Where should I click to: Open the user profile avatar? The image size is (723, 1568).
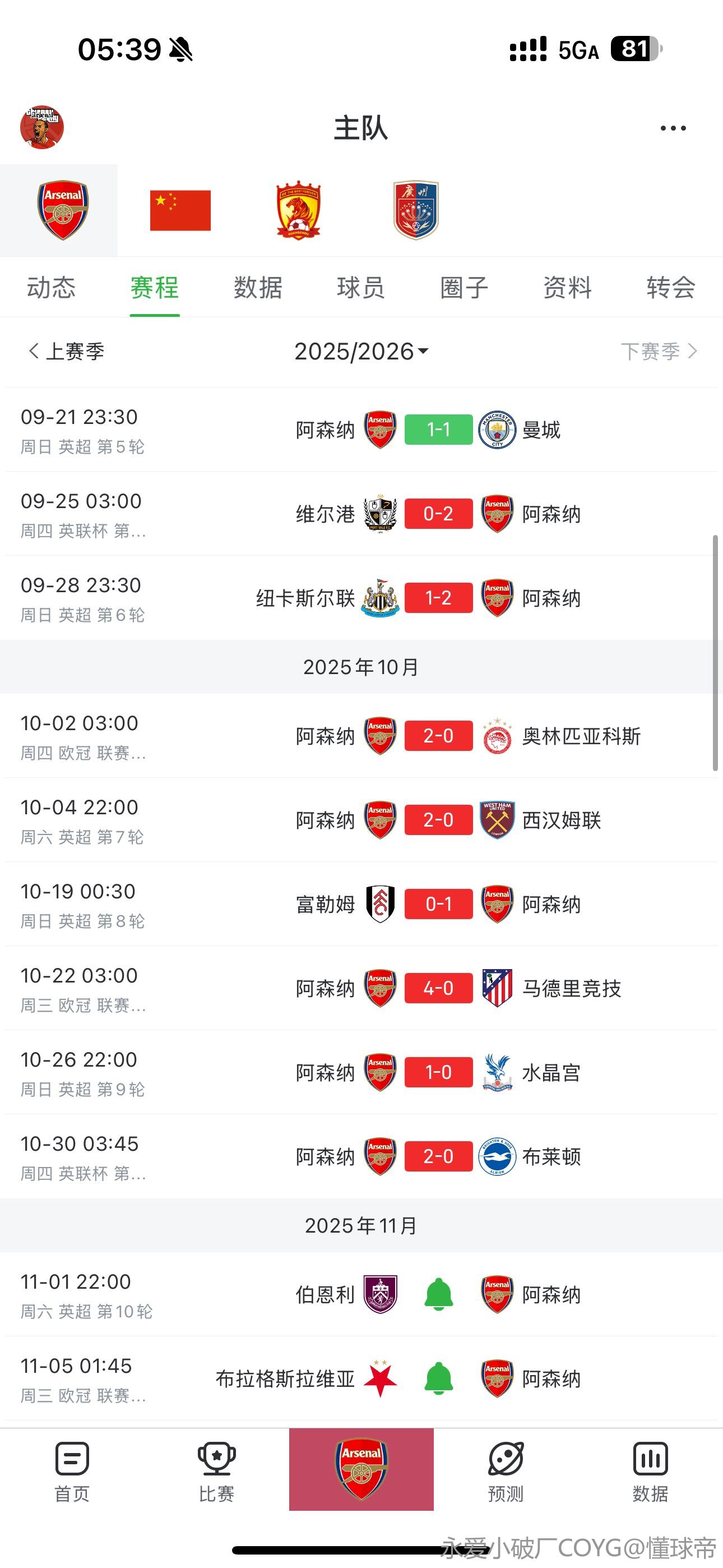pyautogui.click(x=42, y=127)
